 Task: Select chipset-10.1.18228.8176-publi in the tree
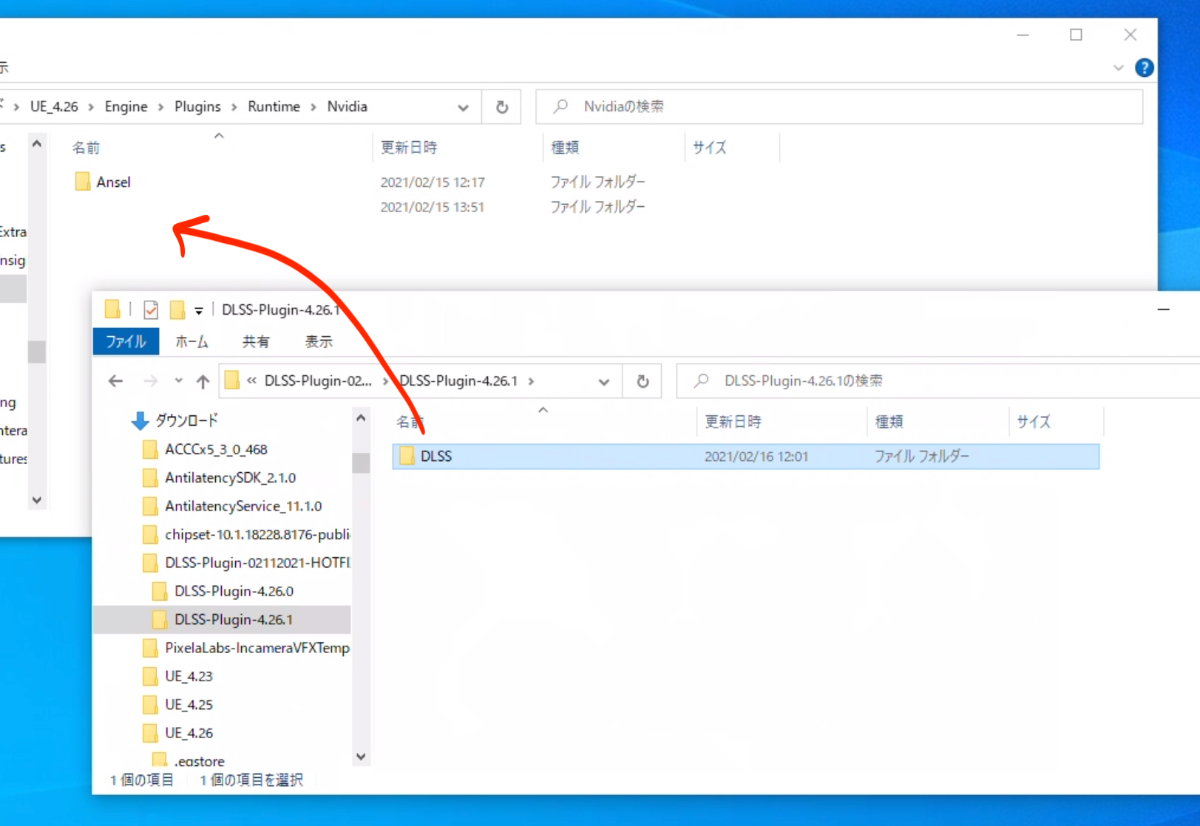[257, 534]
